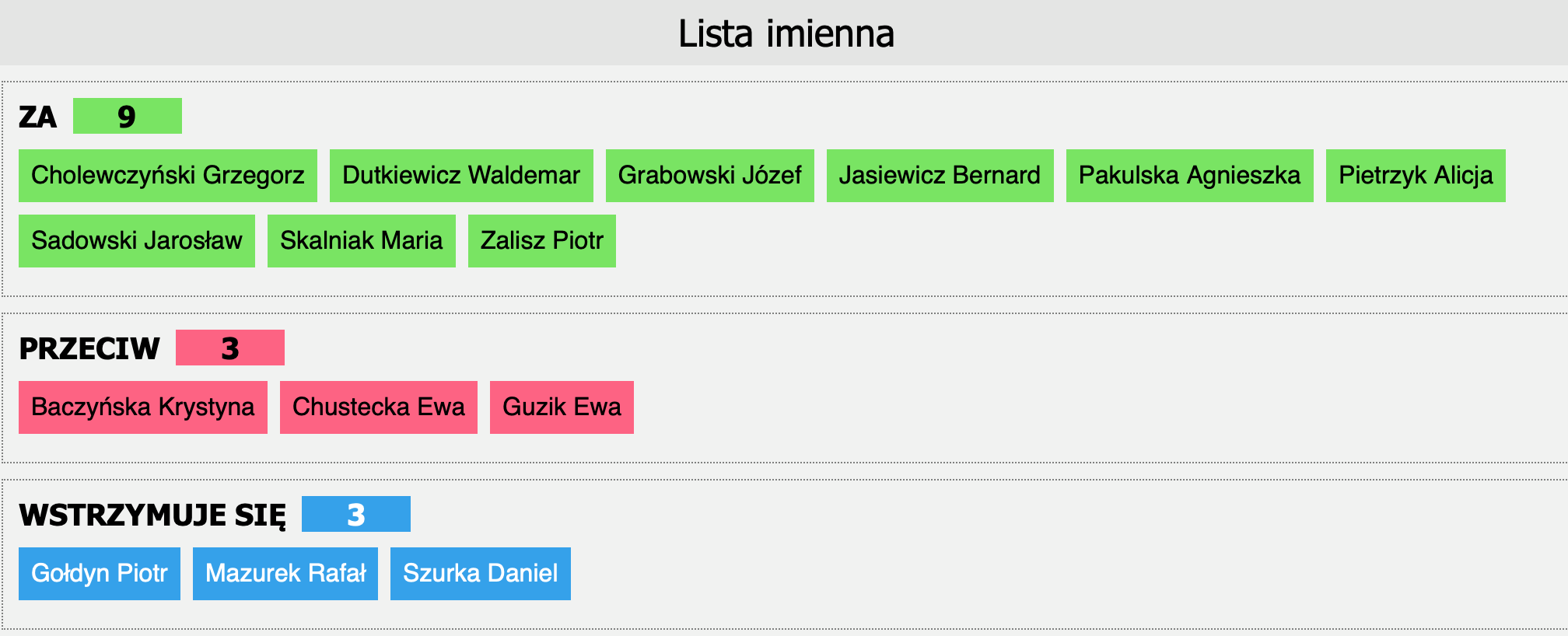The image size is (1568, 636).
Task: Click the Cholewczyński Grzegorz name tag
Action: pos(168,176)
